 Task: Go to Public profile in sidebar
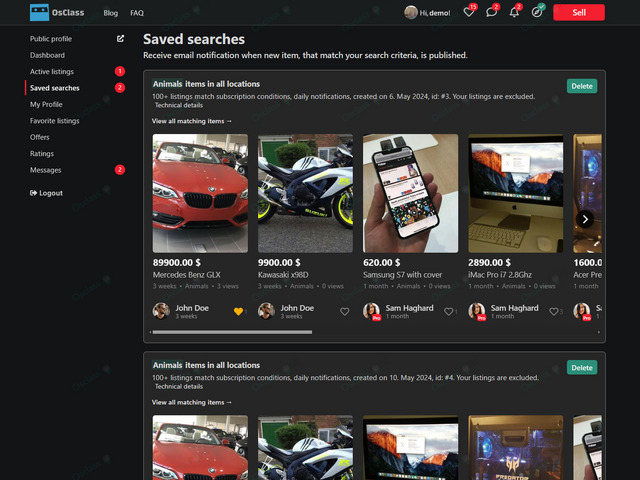click(x=51, y=39)
